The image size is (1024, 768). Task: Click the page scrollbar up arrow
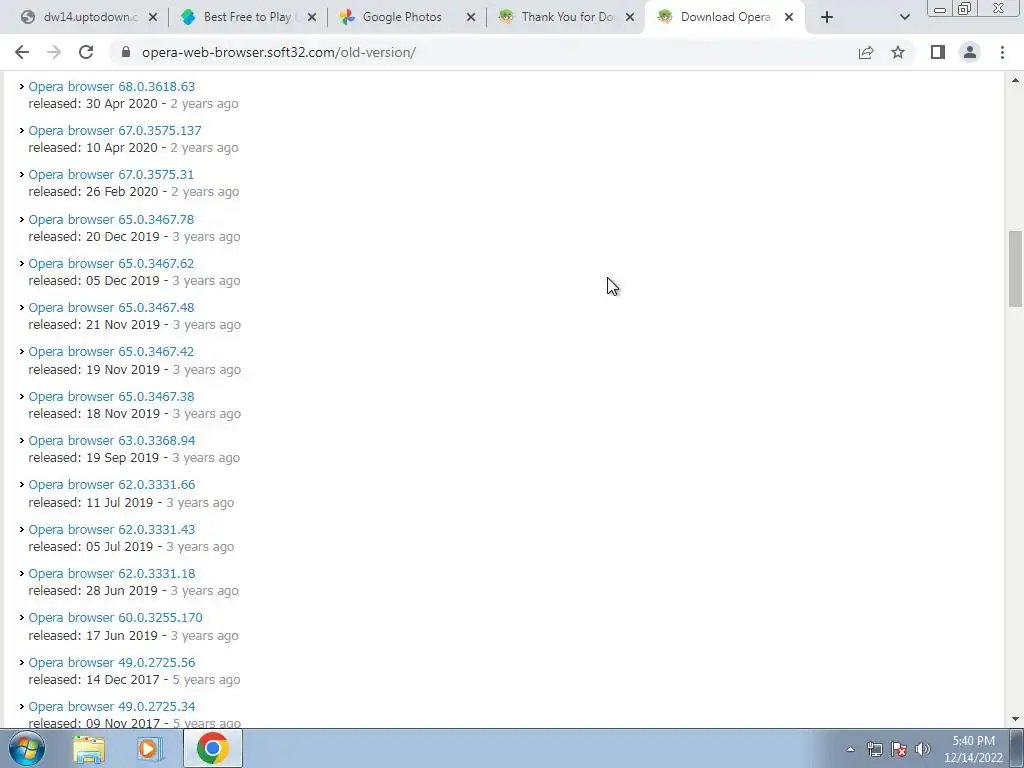[1015, 80]
